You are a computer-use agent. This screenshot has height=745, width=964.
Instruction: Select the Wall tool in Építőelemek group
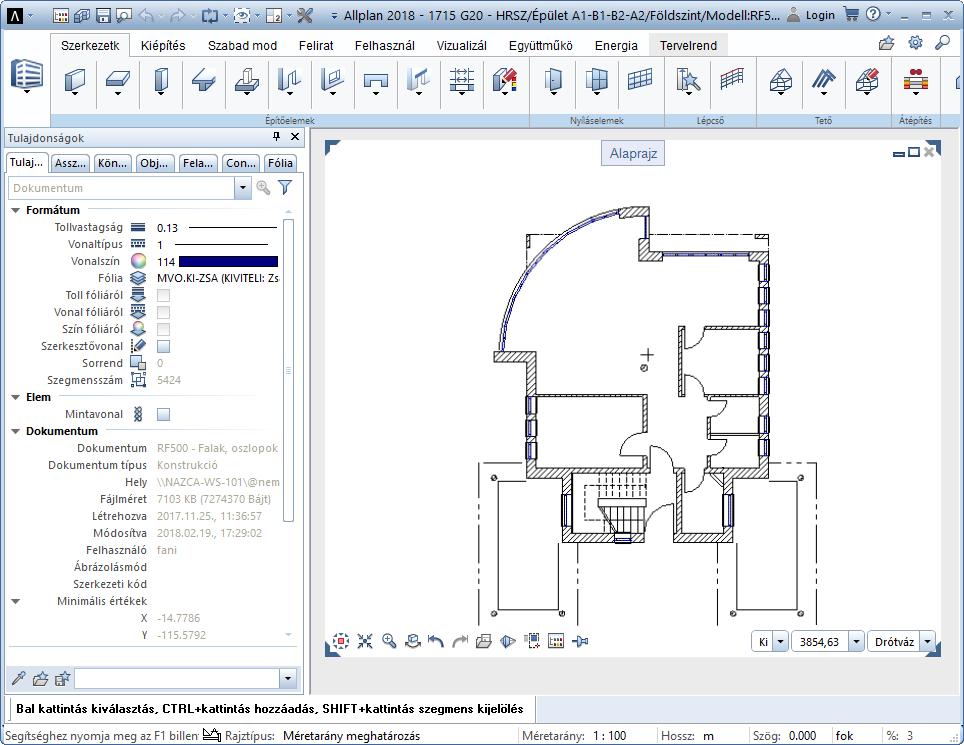(x=75, y=81)
